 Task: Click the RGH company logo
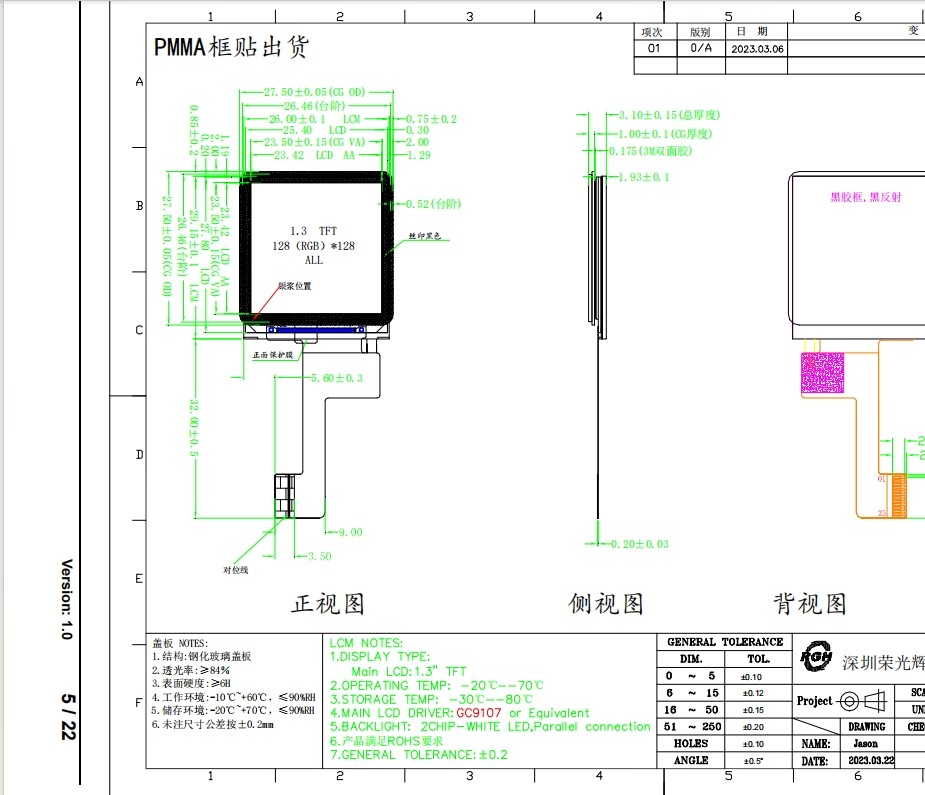817,659
